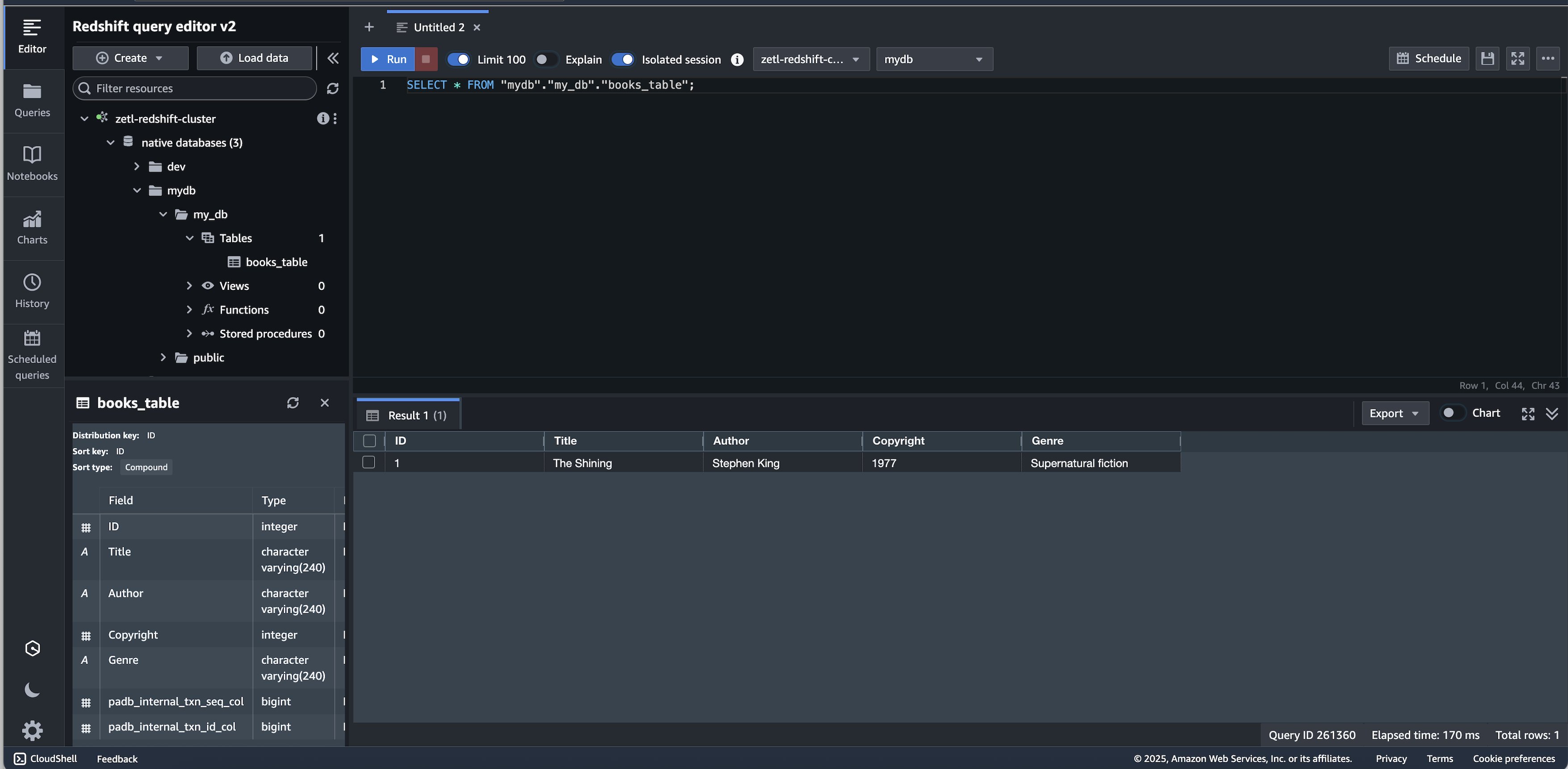Expand the Views node

tap(189, 285)
